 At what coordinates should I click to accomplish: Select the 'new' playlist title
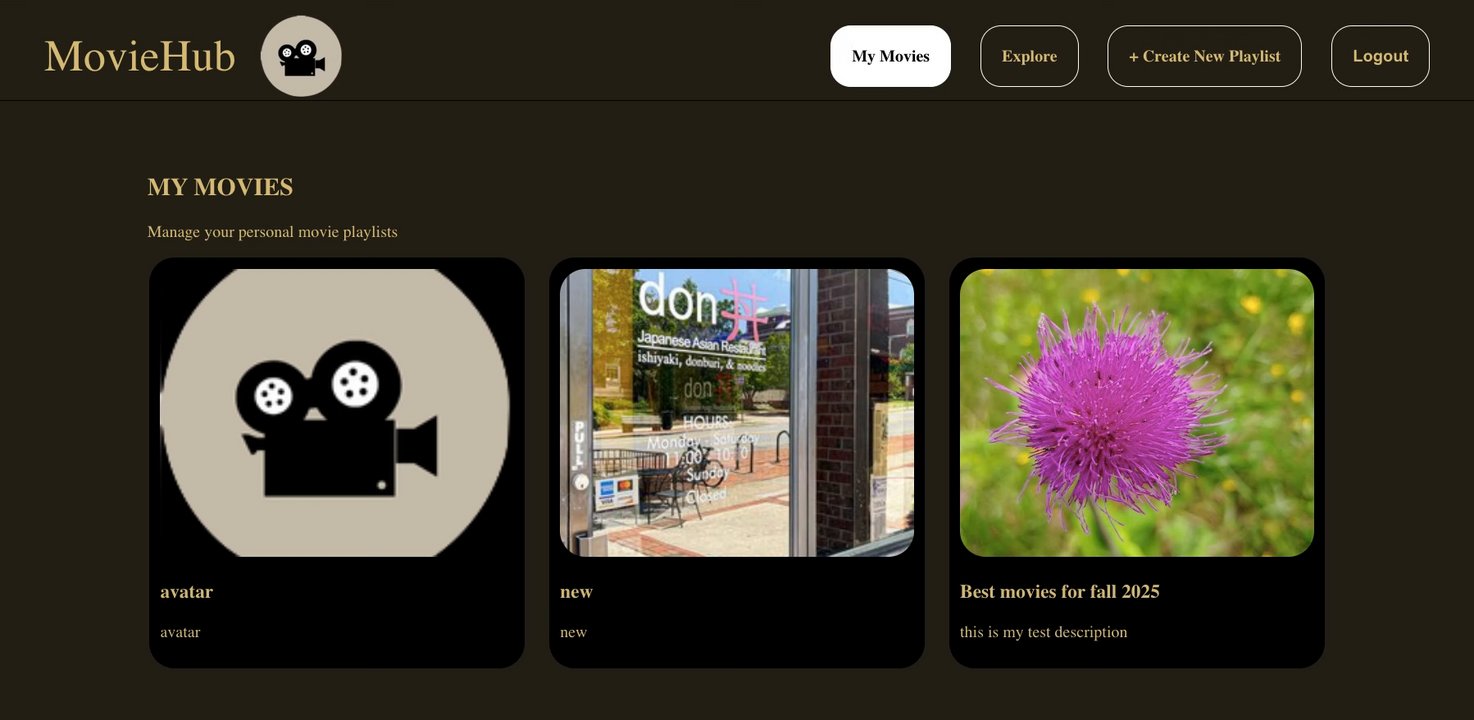pyautogui.click(x=576, y=591)
